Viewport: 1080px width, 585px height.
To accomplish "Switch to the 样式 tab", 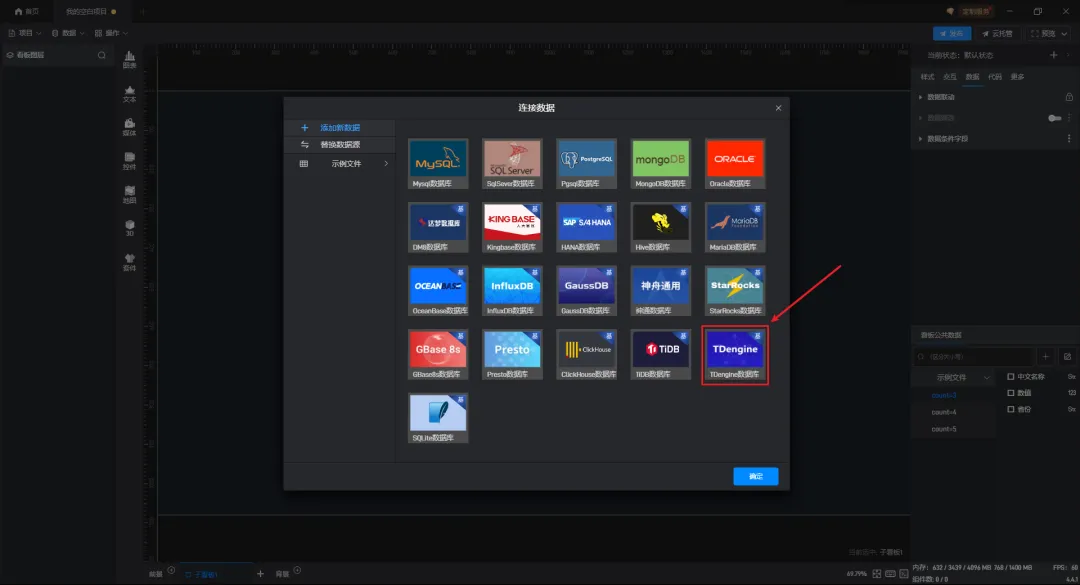I will point(928,76).
